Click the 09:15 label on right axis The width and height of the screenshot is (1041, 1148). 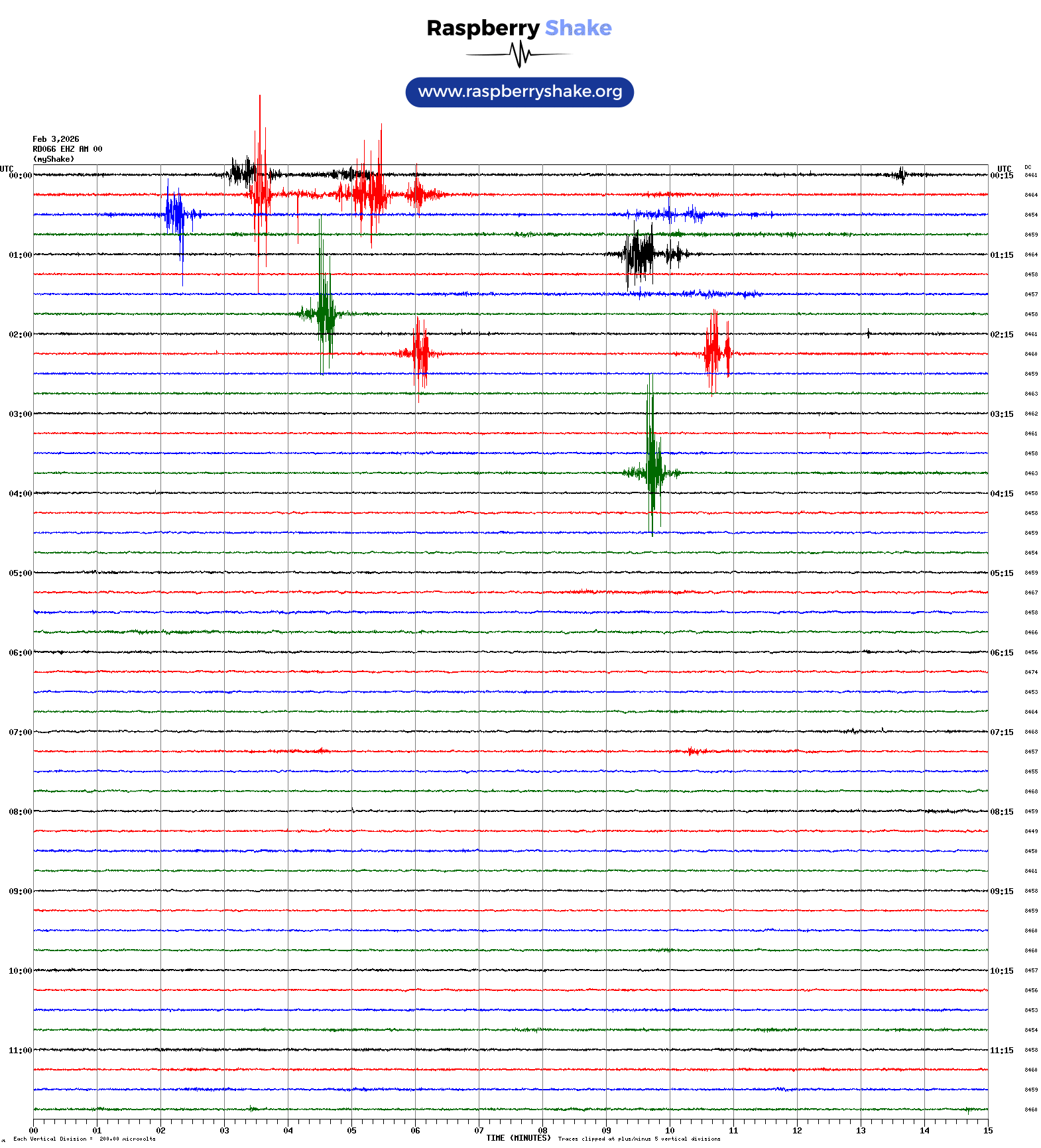tap(1001, 891)
